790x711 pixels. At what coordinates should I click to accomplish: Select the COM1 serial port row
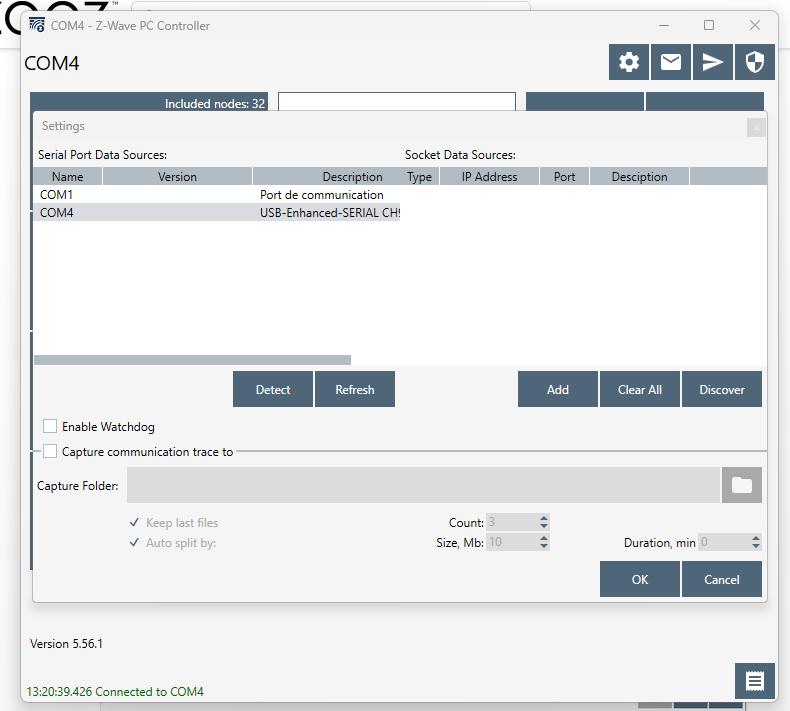click(x=216, y=195)
